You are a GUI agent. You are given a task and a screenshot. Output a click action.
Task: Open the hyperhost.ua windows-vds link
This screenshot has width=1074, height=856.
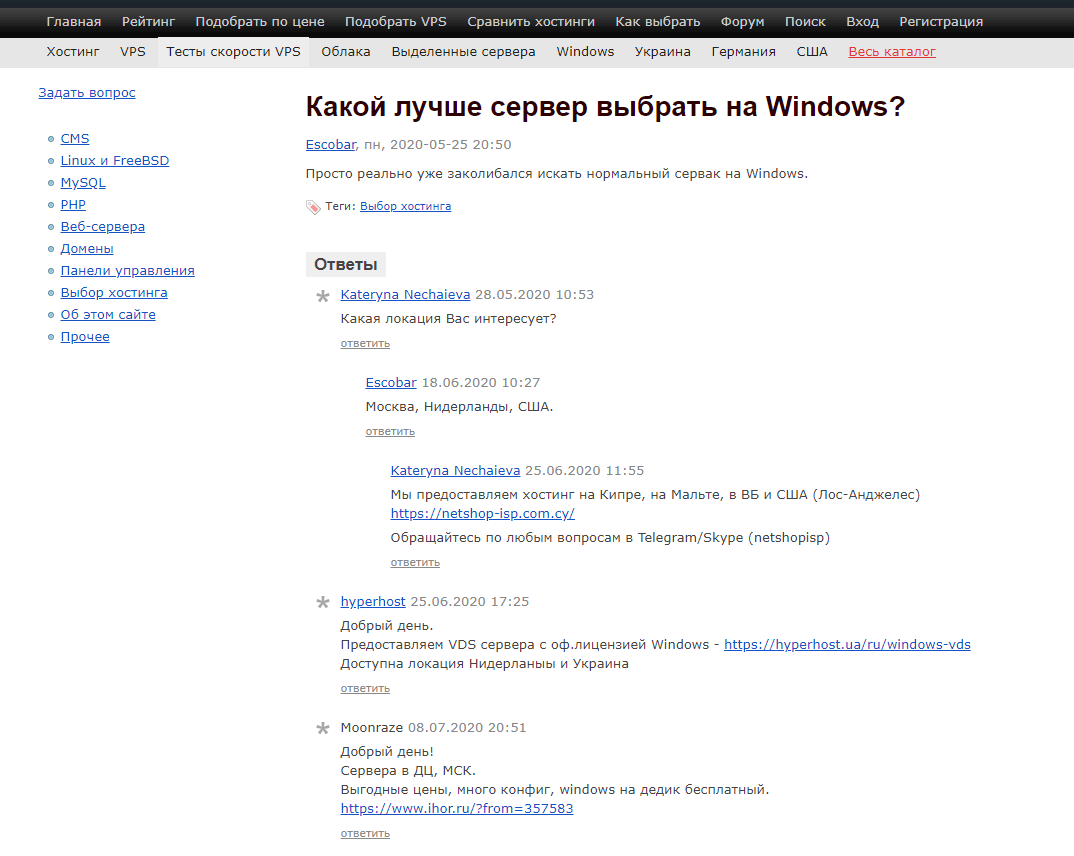pos(847,645)
